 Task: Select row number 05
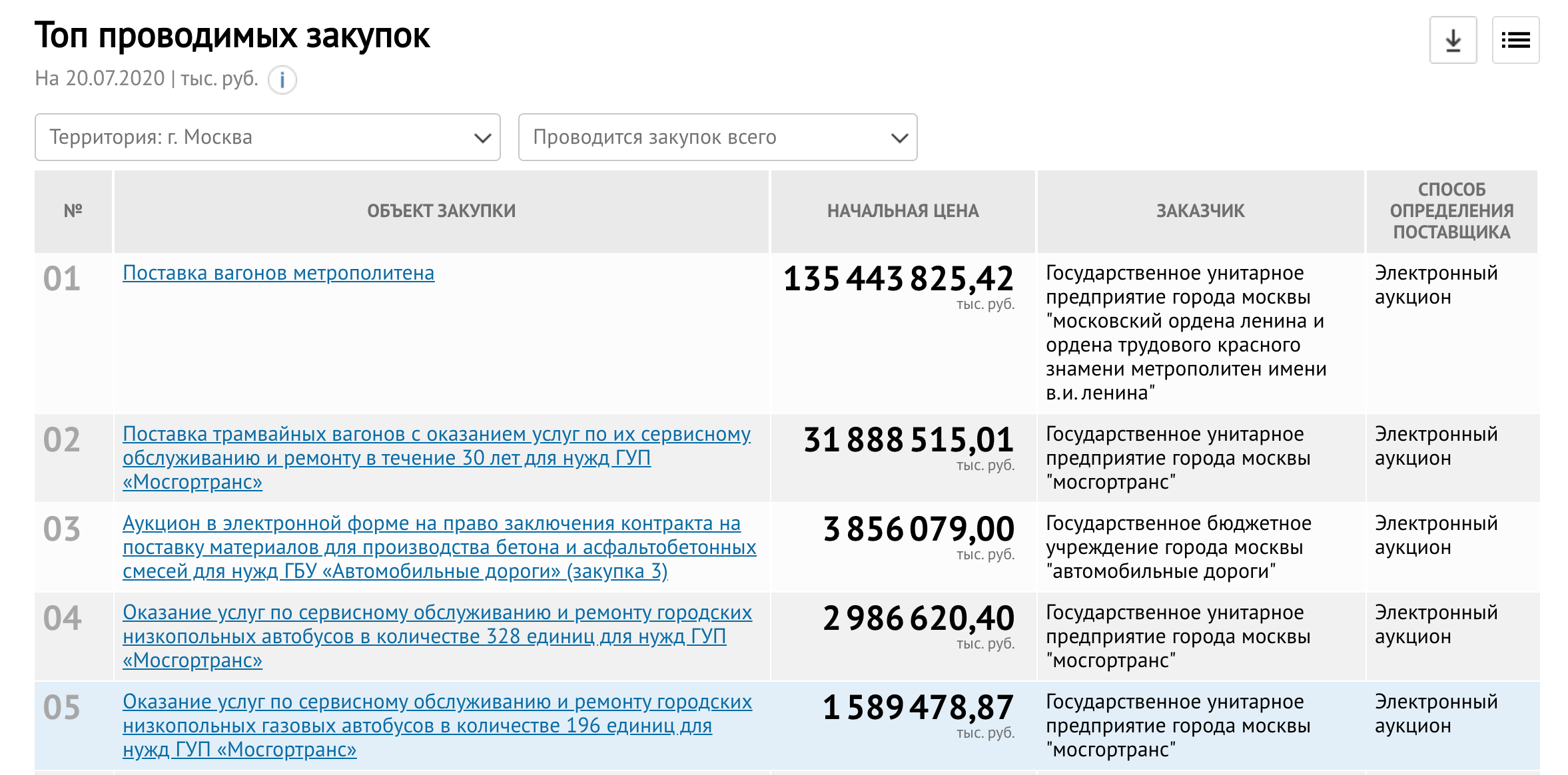62,708
